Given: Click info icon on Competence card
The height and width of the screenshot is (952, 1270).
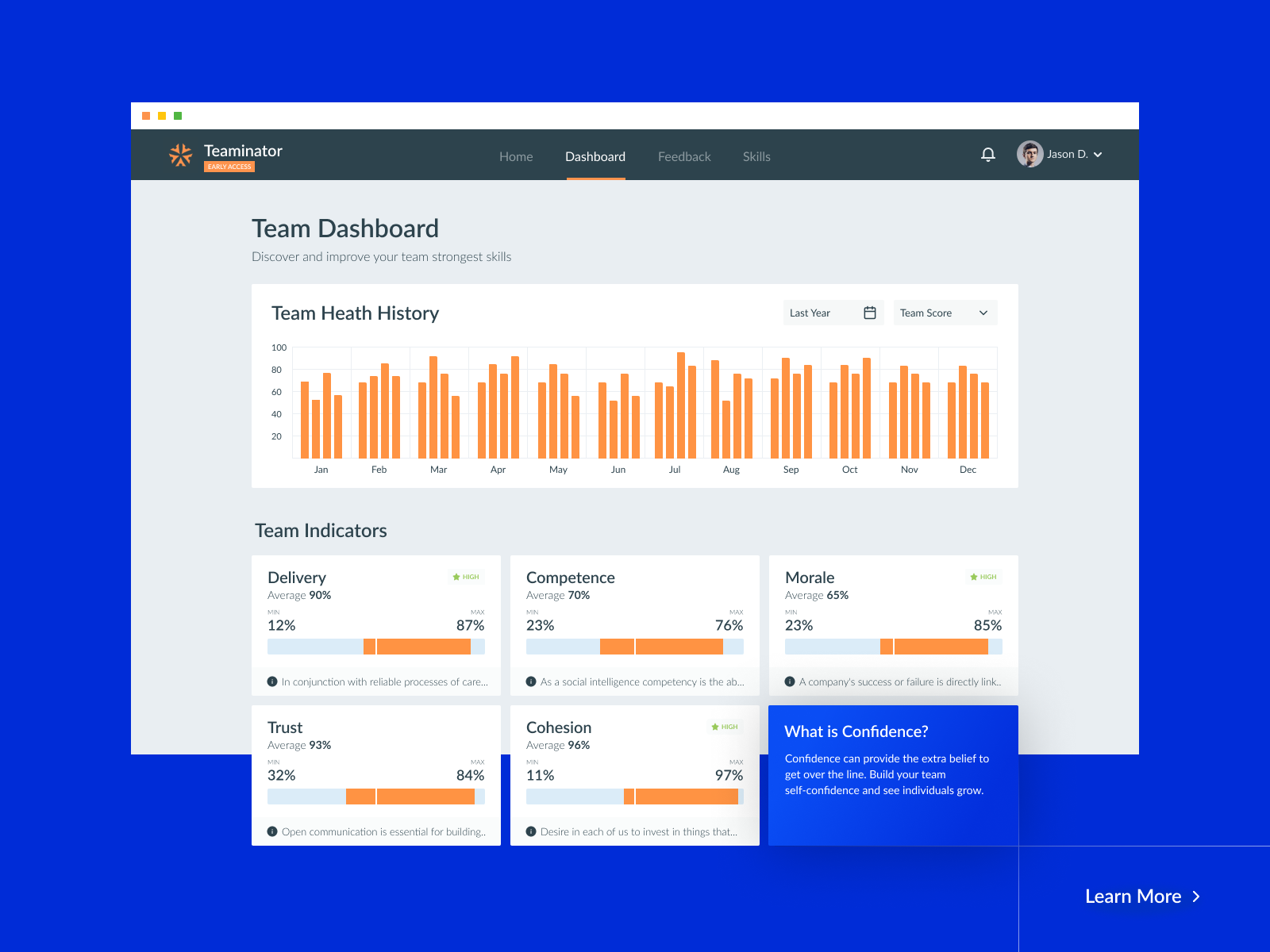Looking at the screenshot, I should point(531,681).
